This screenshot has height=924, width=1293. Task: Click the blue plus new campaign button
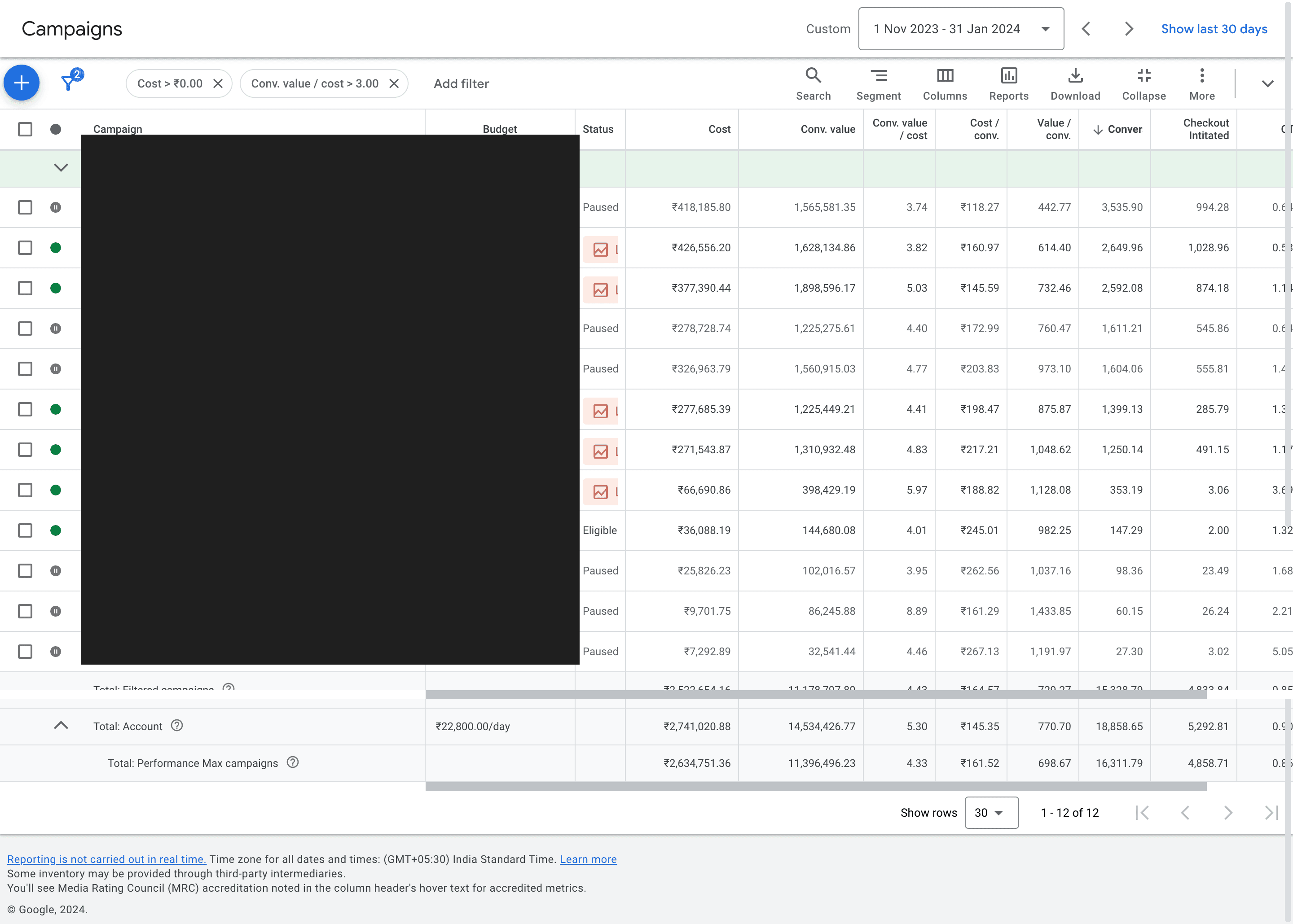point(22,83)
